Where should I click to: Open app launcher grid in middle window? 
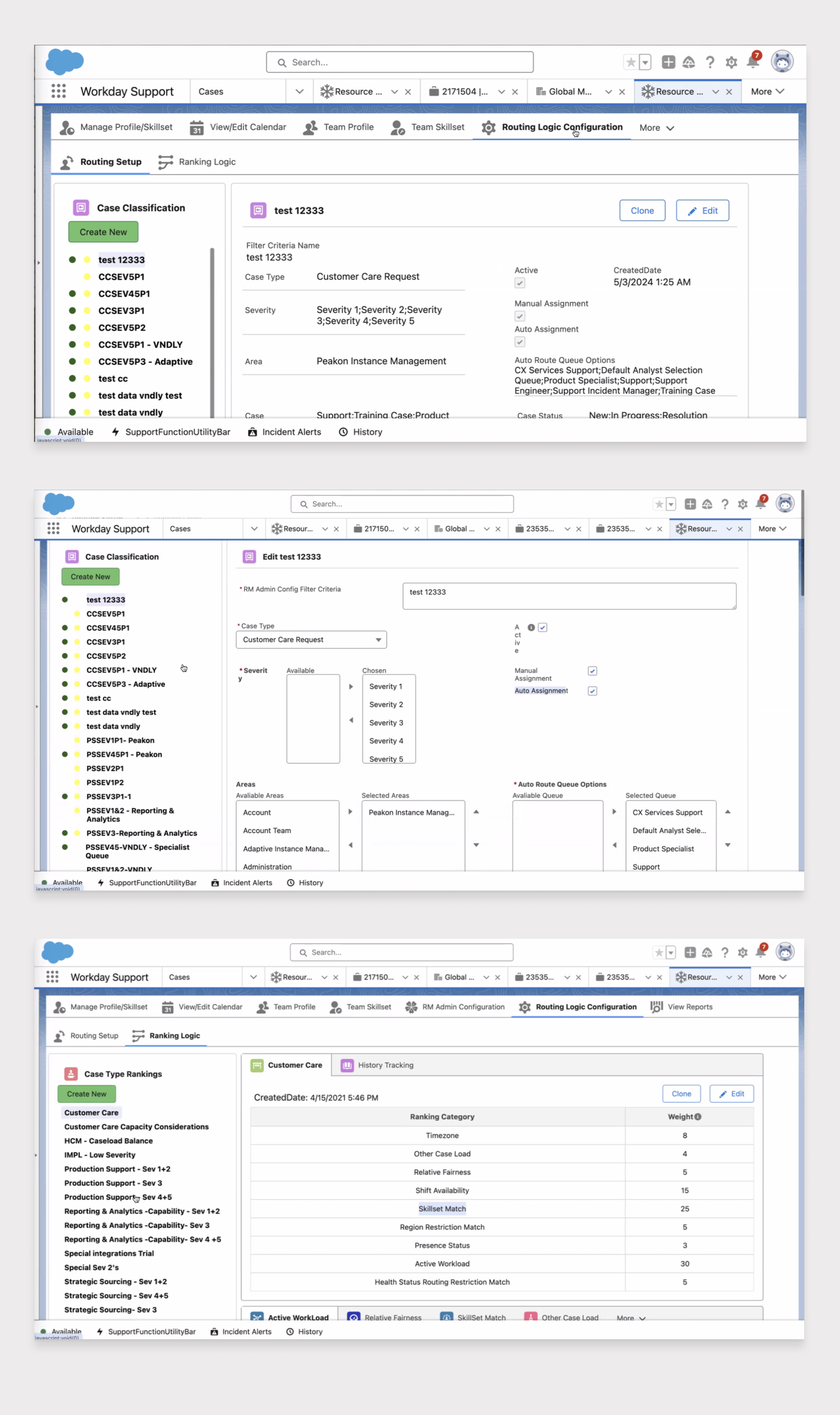[53, 528]
